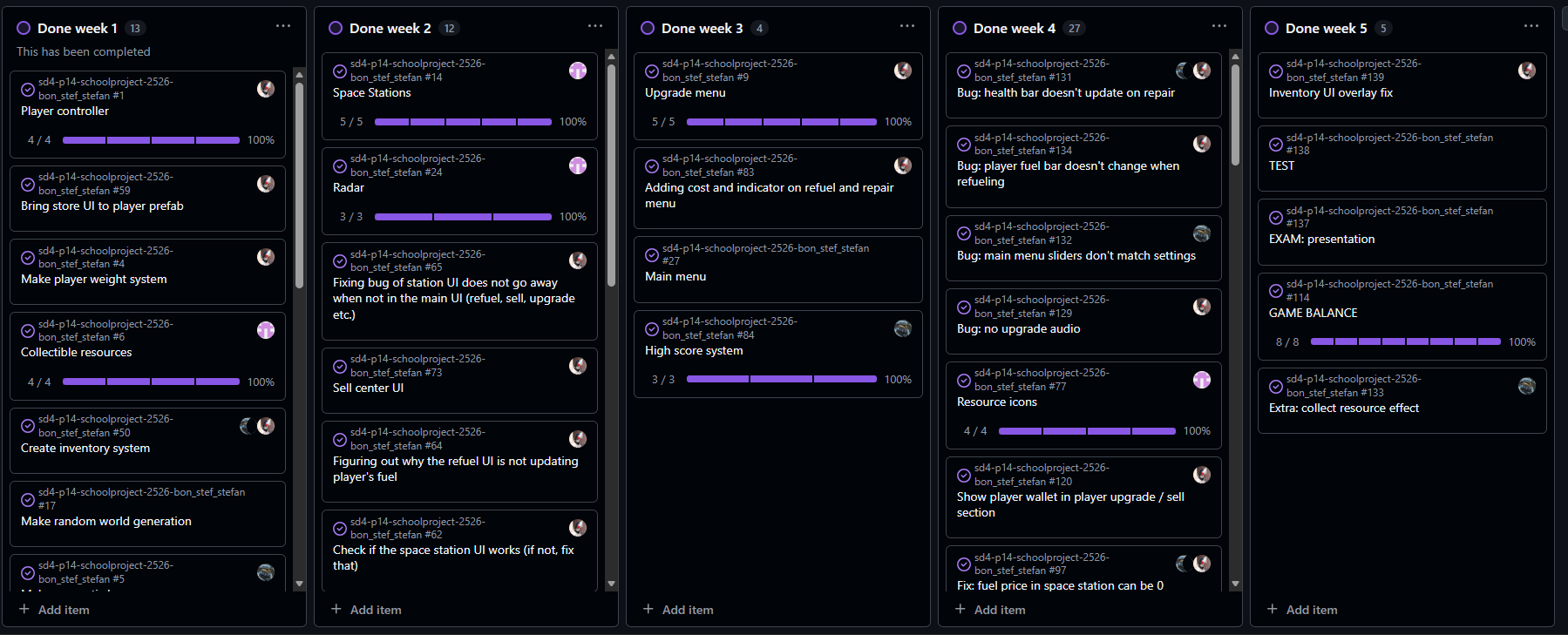Click the avatar on Bug: main menu sliders card
Viewport: 1568px width, 635px height.
[1202, 233]
